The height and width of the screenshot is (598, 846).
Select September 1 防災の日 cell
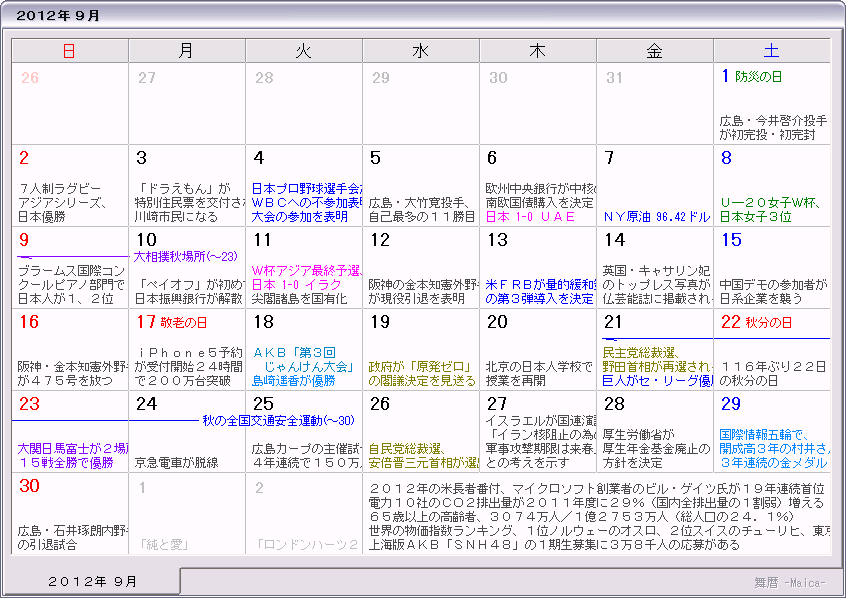[772, 104]
